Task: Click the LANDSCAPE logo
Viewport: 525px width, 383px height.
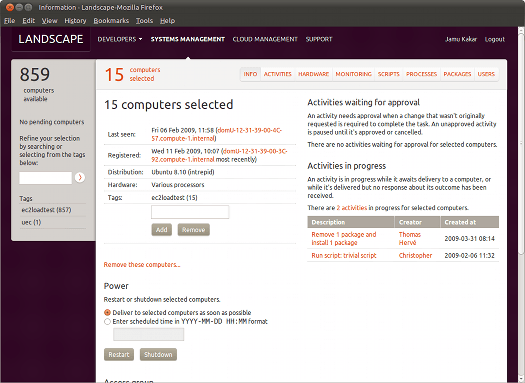Action: click(x=51, y=39)
